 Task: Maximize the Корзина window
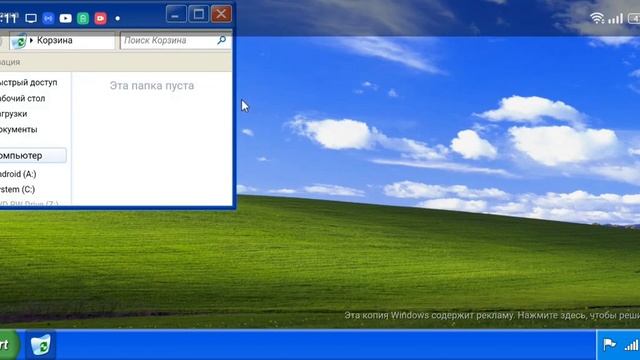[199, 14]
